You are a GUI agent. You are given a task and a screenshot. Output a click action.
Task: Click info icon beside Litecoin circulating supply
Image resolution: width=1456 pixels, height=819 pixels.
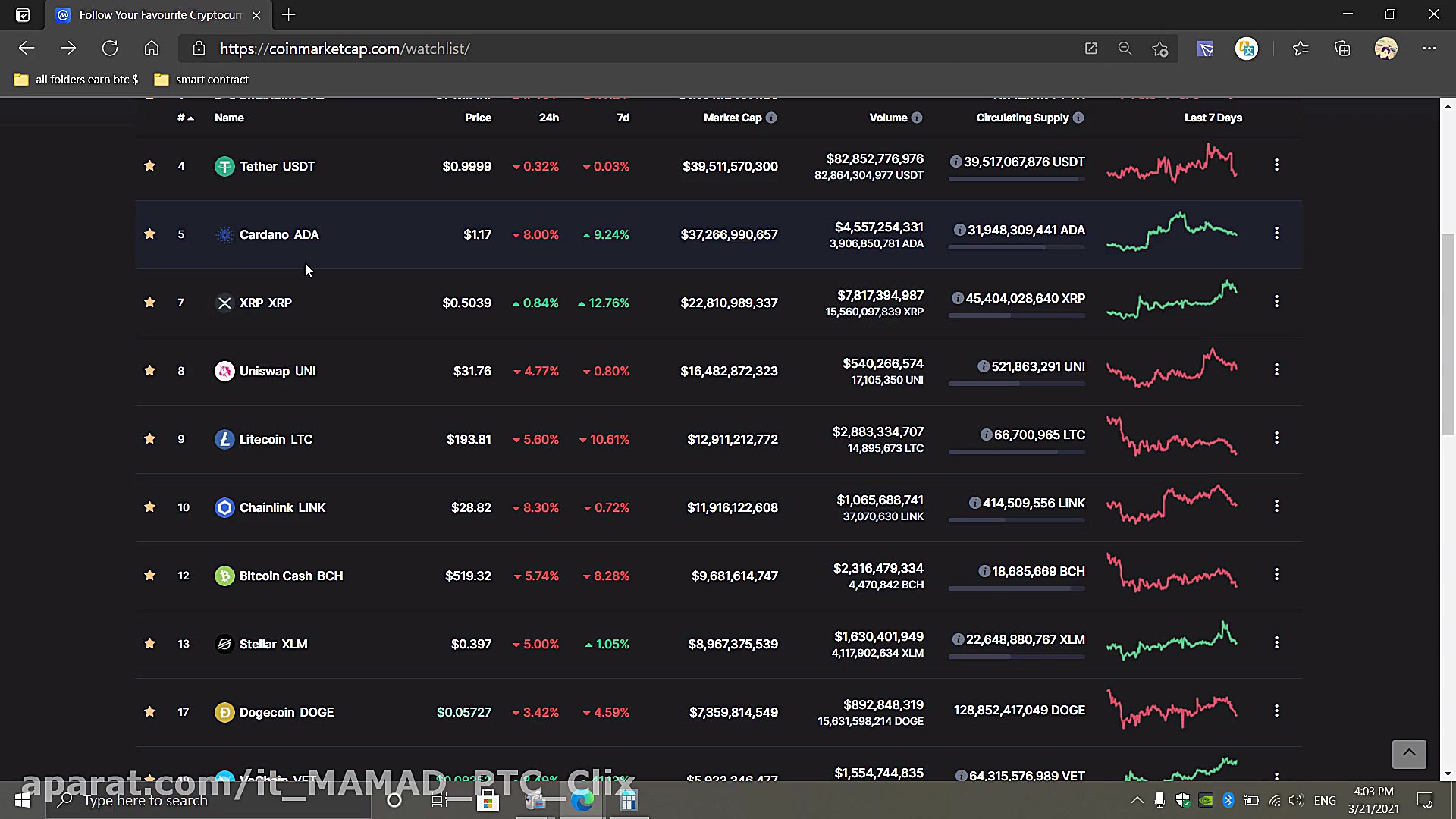click(x=986, y=435)
